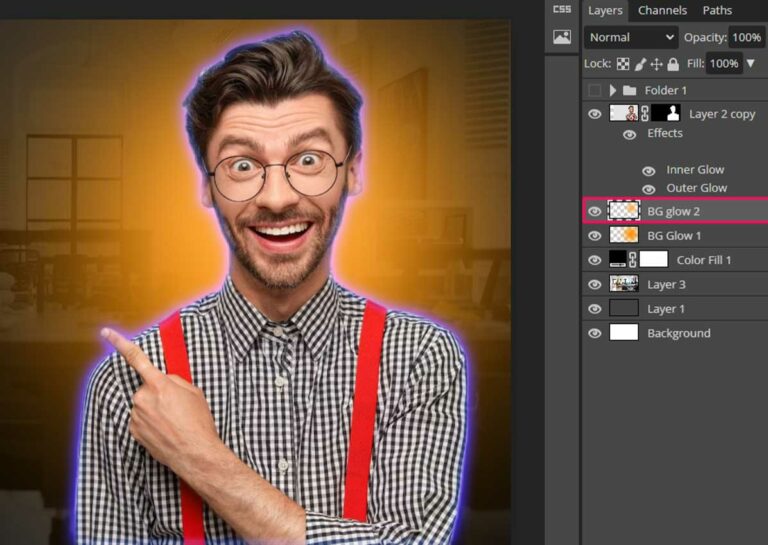Select the Folder 1 name
Image resolution: width=768 pixels, height=545 pixels.
point(666,91)
